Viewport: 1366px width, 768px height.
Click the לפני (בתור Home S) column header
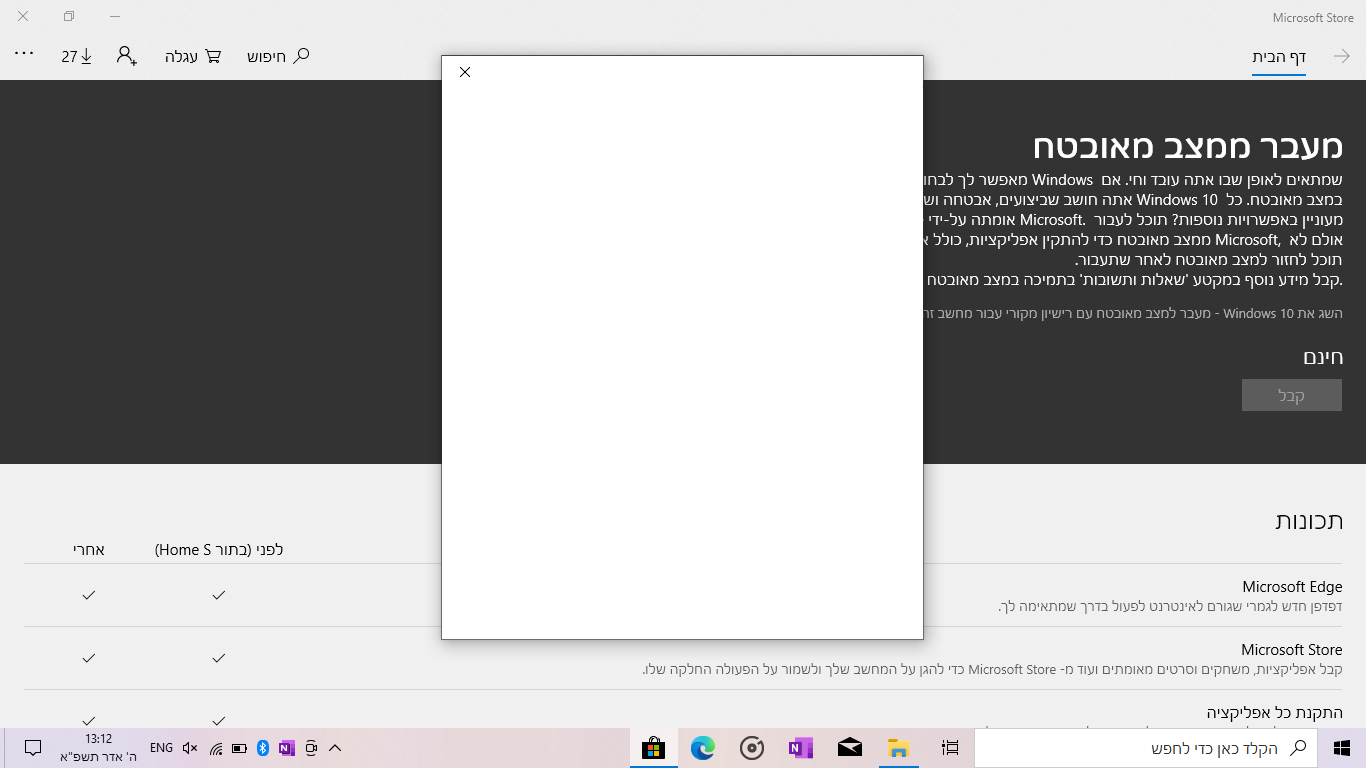[x=219, y=550]
